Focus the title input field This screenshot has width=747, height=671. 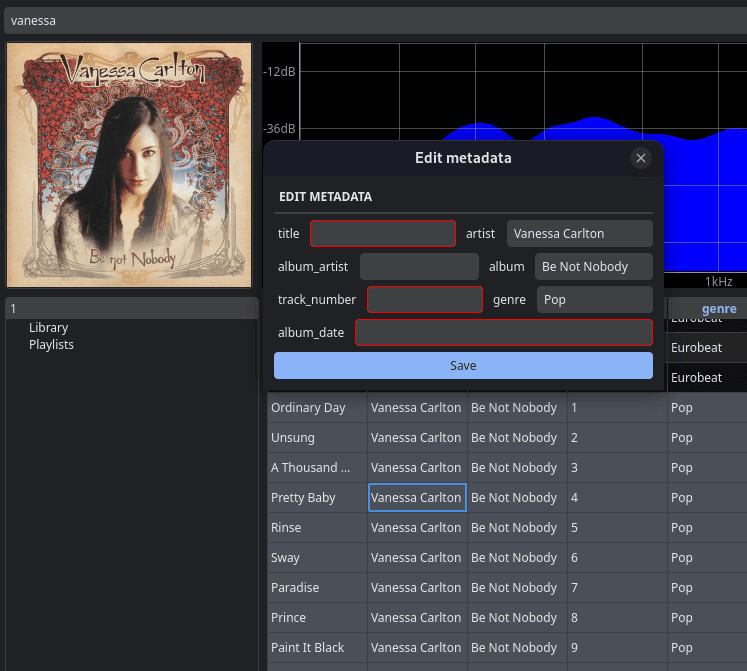tap(383, 234)
